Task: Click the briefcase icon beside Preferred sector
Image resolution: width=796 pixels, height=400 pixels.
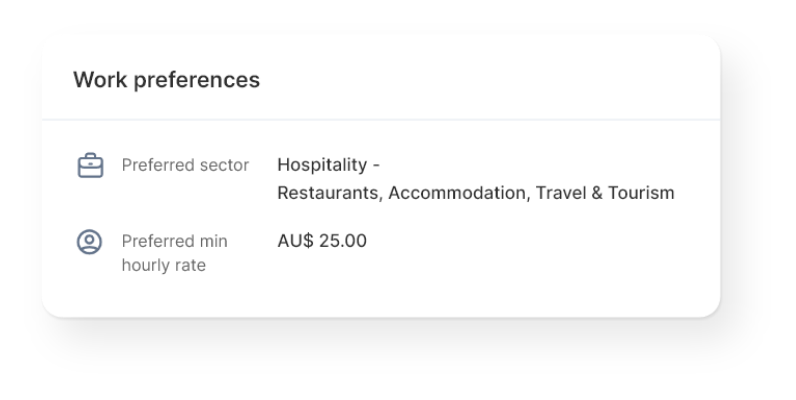Action: pyautogui.click(x=90, y=165)
